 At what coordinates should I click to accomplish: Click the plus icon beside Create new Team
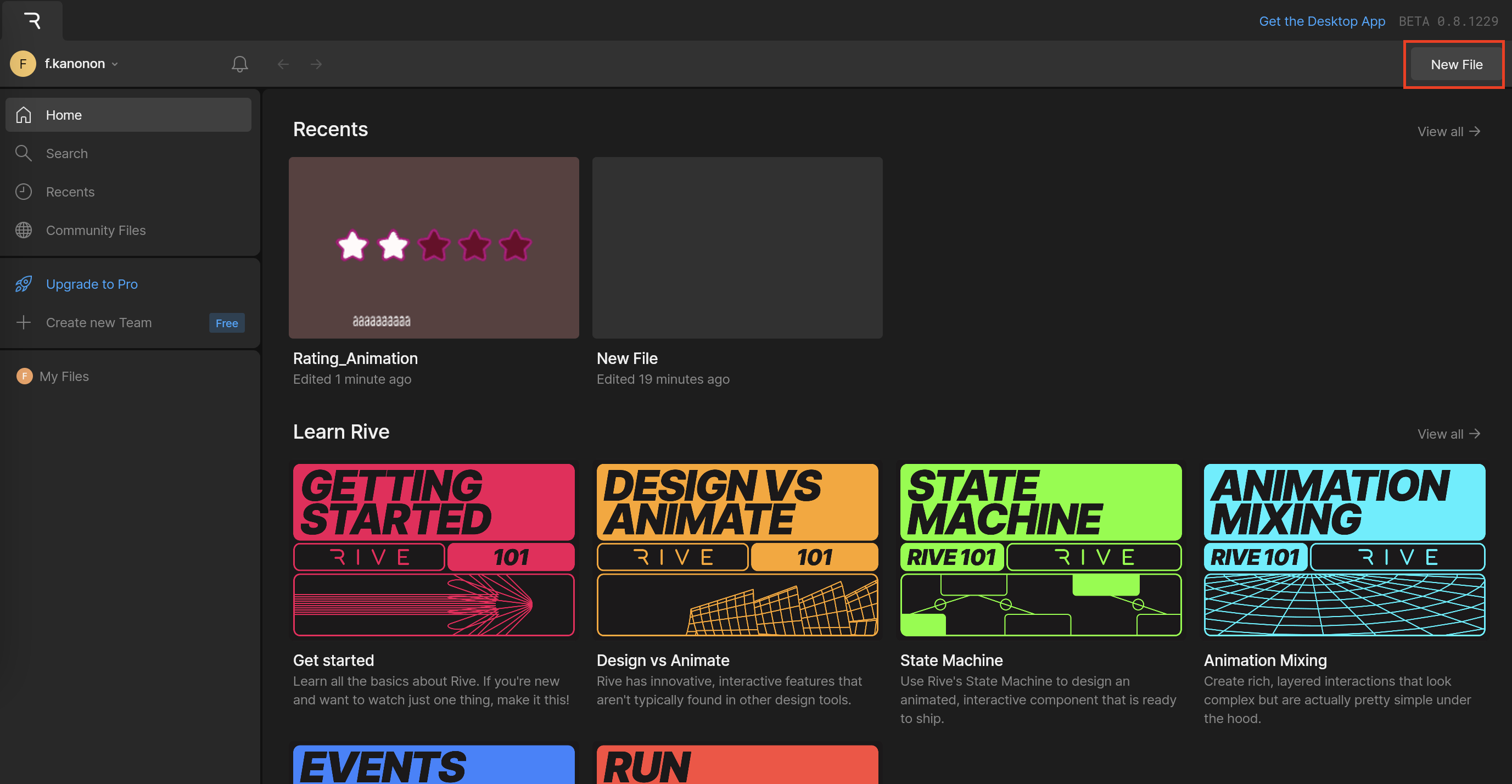(x=24, y=322)
